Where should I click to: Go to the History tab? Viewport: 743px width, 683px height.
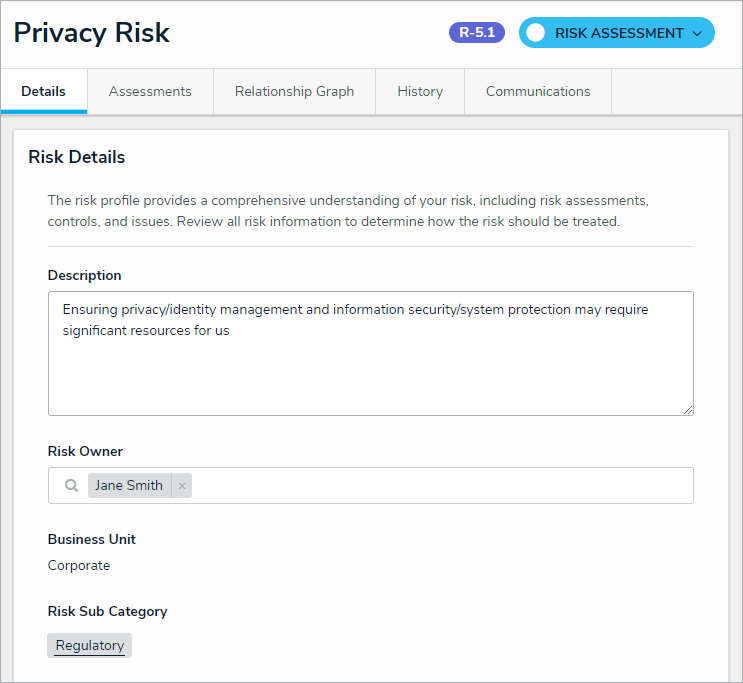[x=420, y=91]
